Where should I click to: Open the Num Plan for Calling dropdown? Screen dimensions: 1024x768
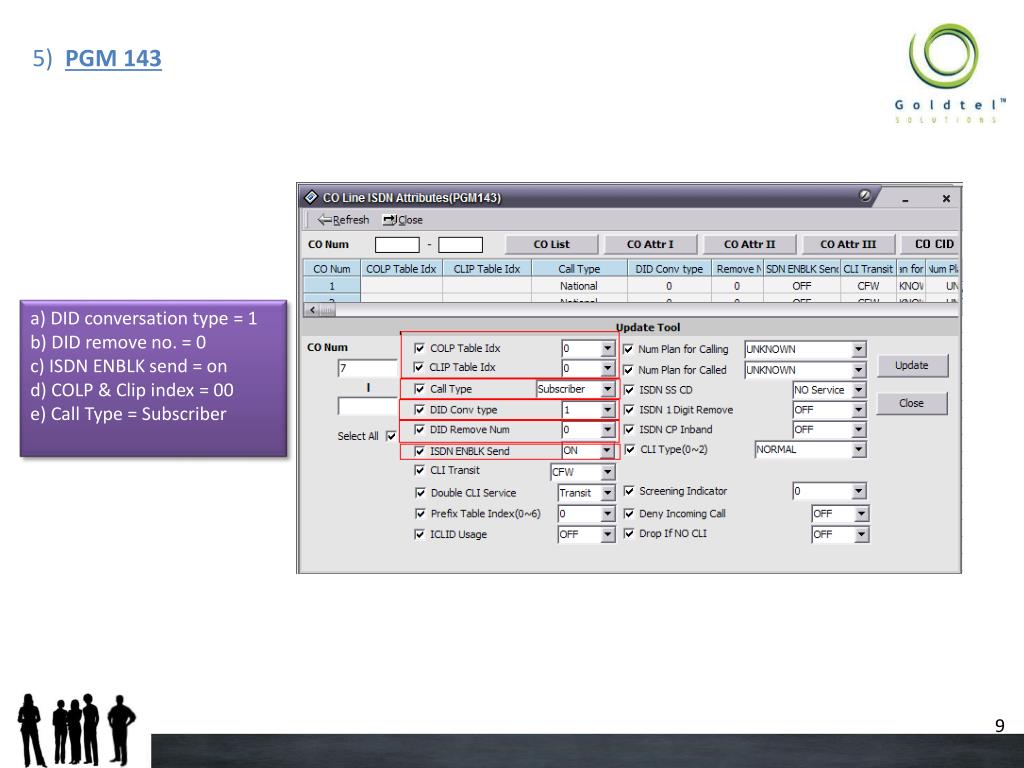[859, 349]
